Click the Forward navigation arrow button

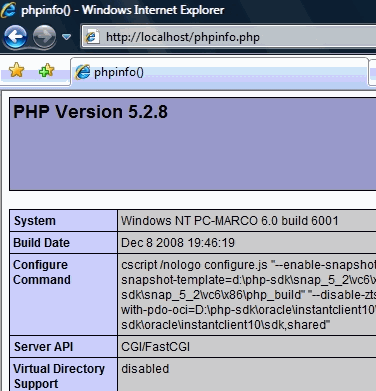click(x=44, y=37)
